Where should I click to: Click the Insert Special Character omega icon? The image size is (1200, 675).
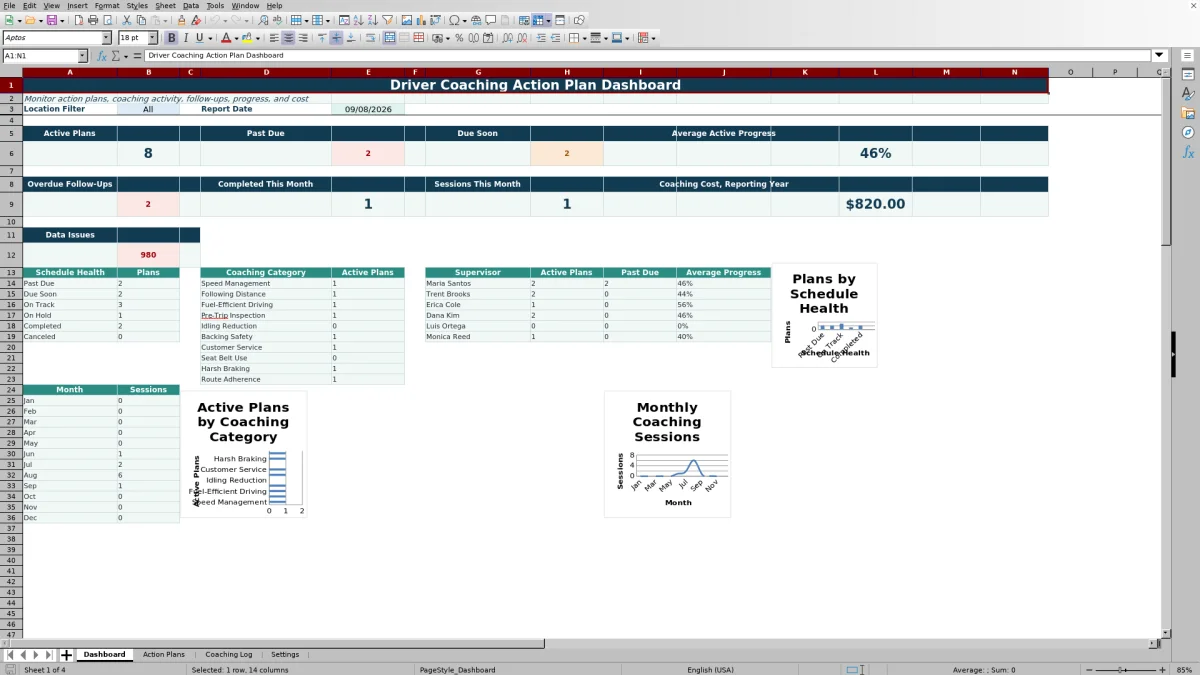pyautogui.click(x=455, y=20)
